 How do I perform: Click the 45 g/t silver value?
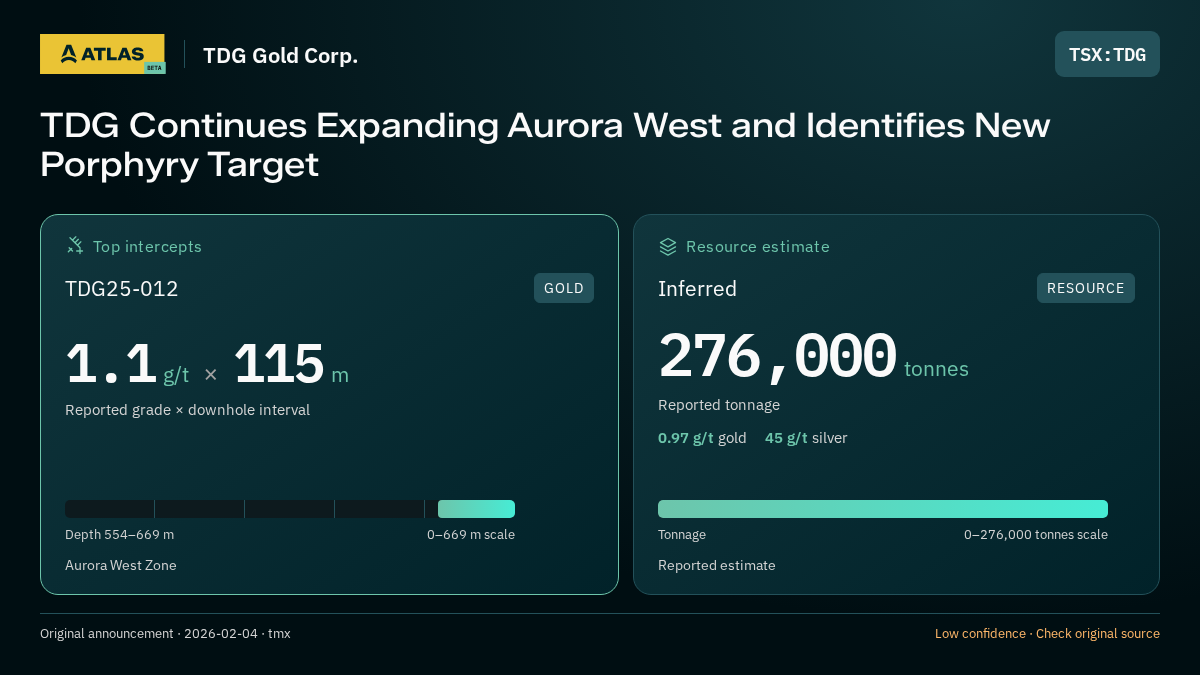(x=806, y=438)
